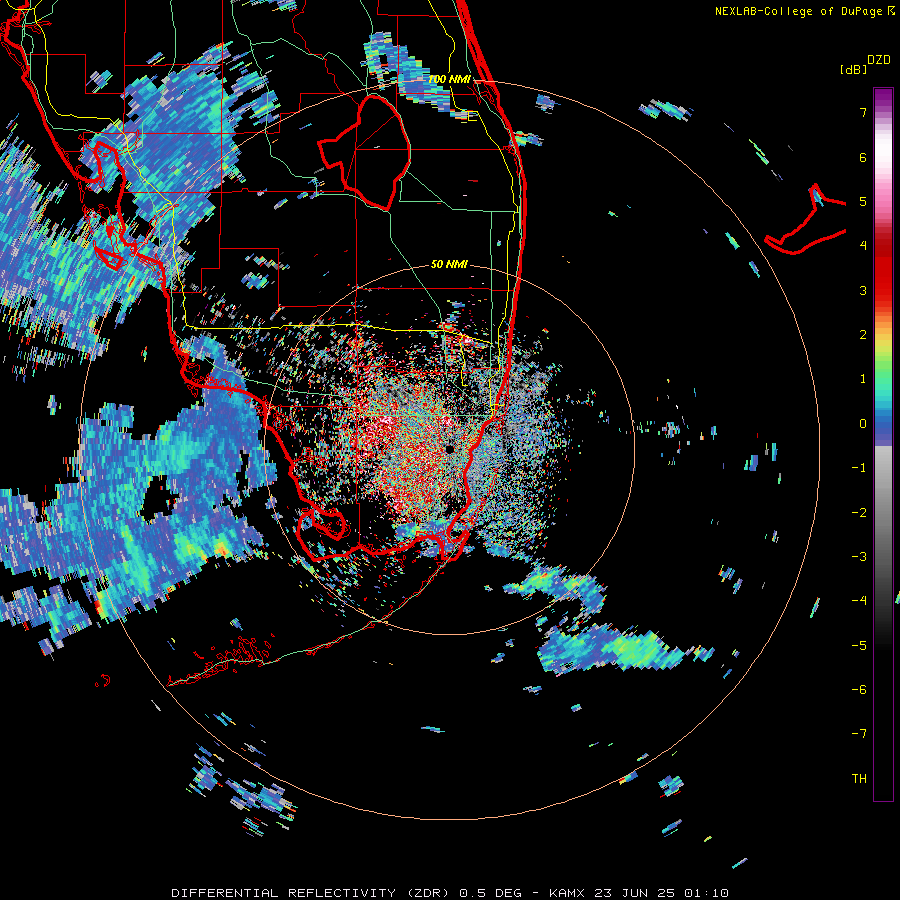This screenshot has width=900, height=900.
Task: Click the -3 value on color scale
Action: coord(859,556)
